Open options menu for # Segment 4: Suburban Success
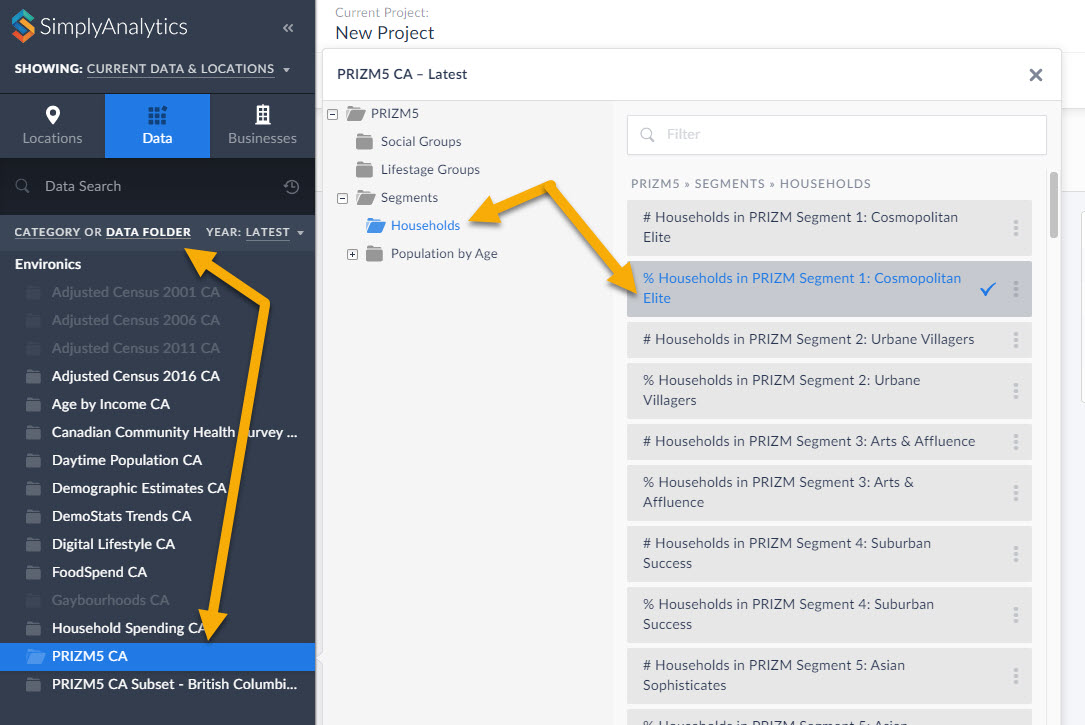Screen dimensions: 1085x725 click(x=1016, y=553)
